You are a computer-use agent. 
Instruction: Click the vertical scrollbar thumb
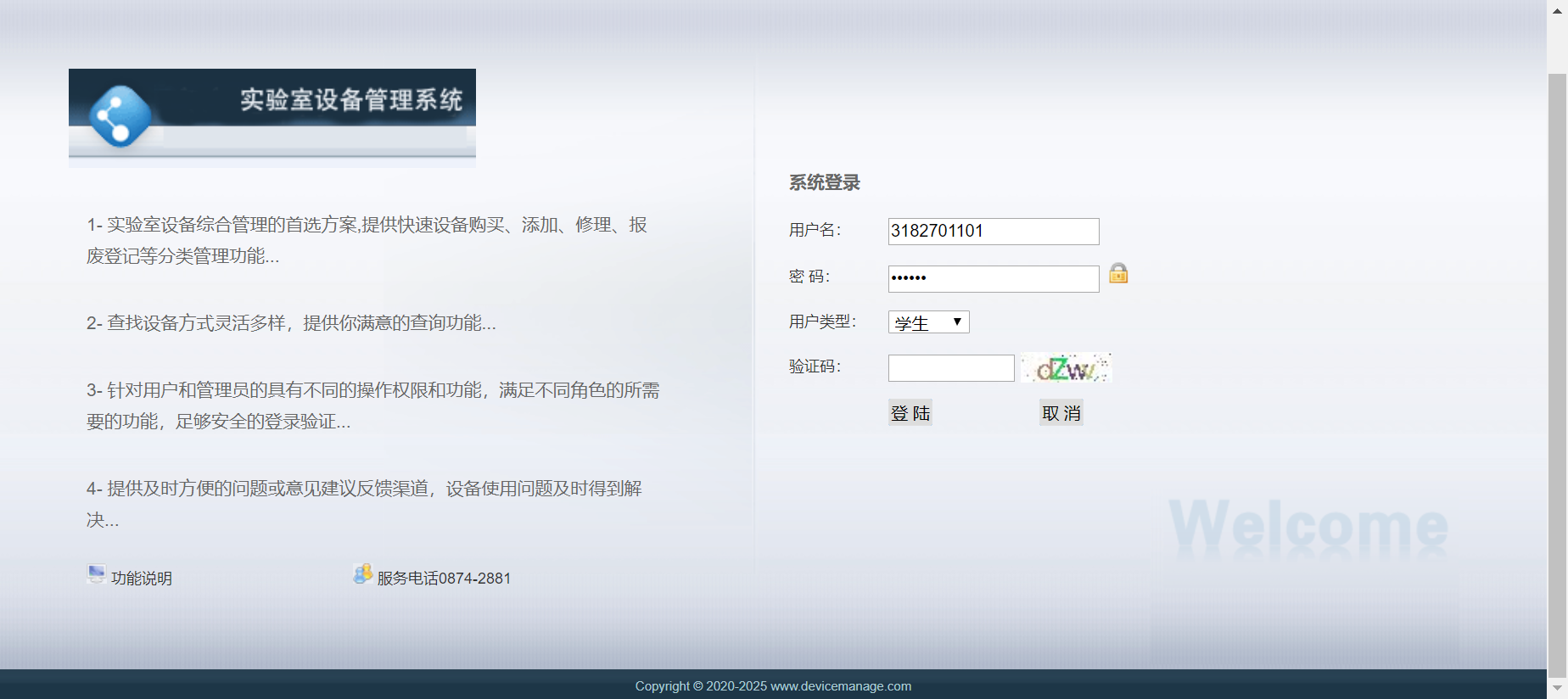(1558, 375)
